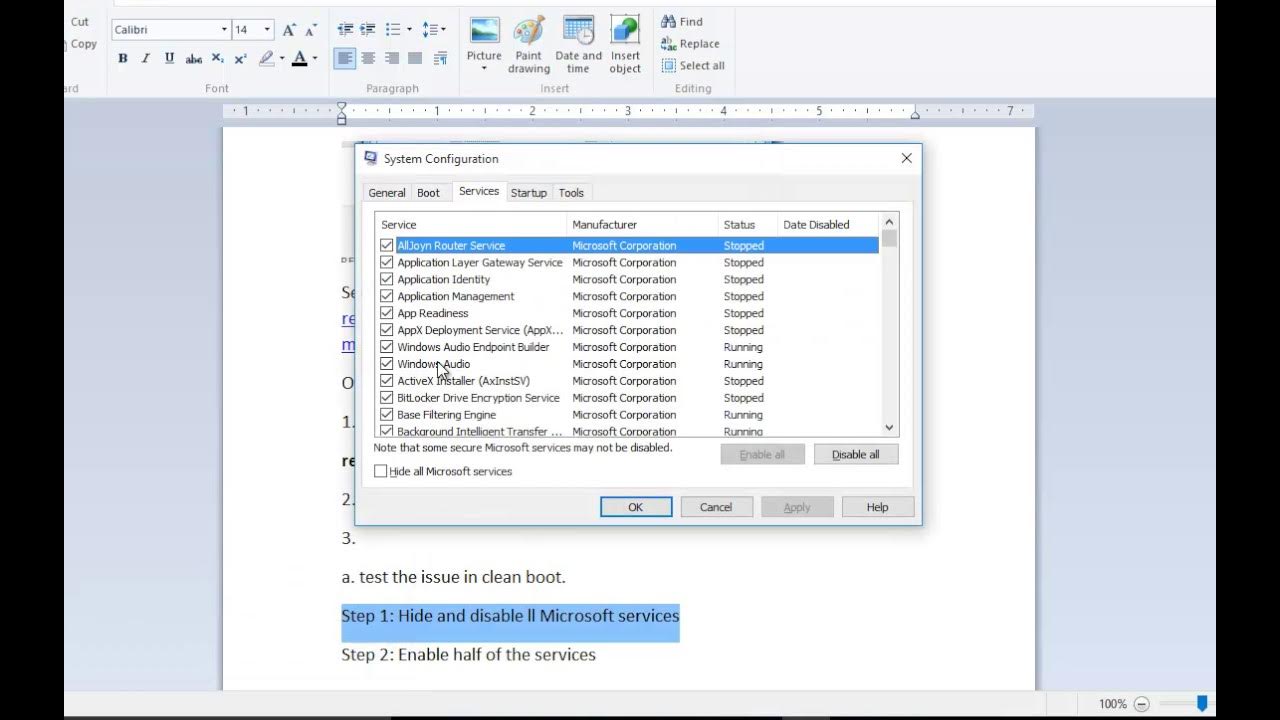This screenshot has width=1280, height=720.
Task: Uncheck AllJoyn Router Service
Action: [387, 245]
